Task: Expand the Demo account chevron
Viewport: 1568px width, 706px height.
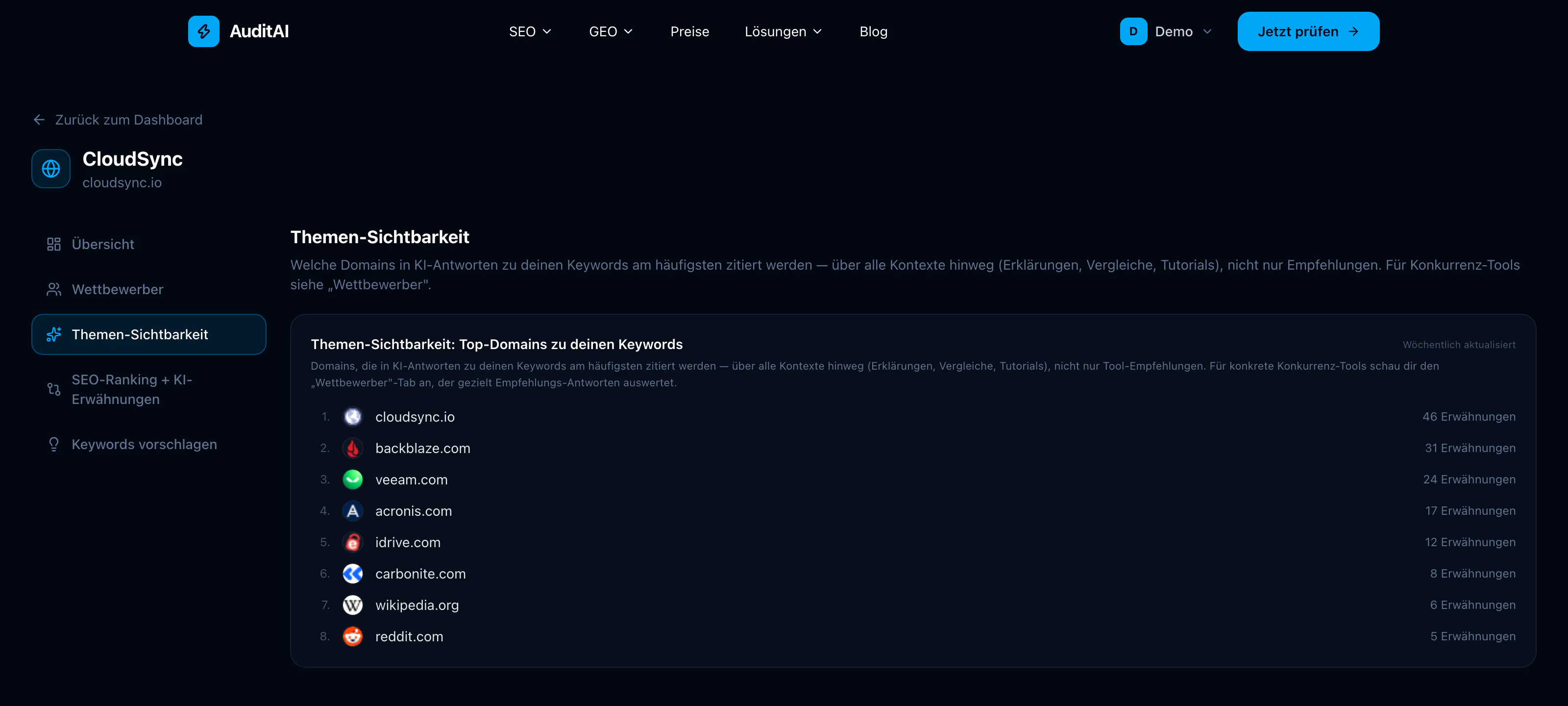Action: [x=1207, y=31]
